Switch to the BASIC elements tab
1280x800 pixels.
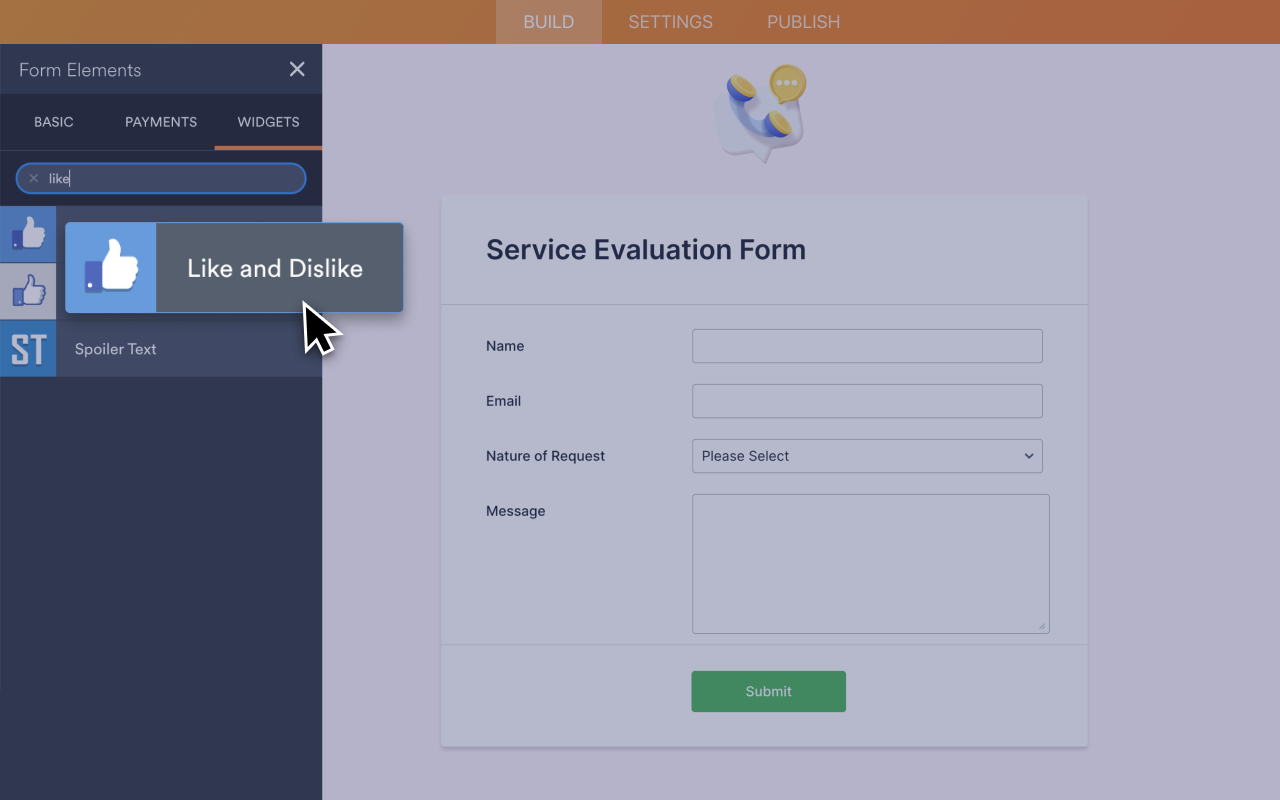[54, 121]
